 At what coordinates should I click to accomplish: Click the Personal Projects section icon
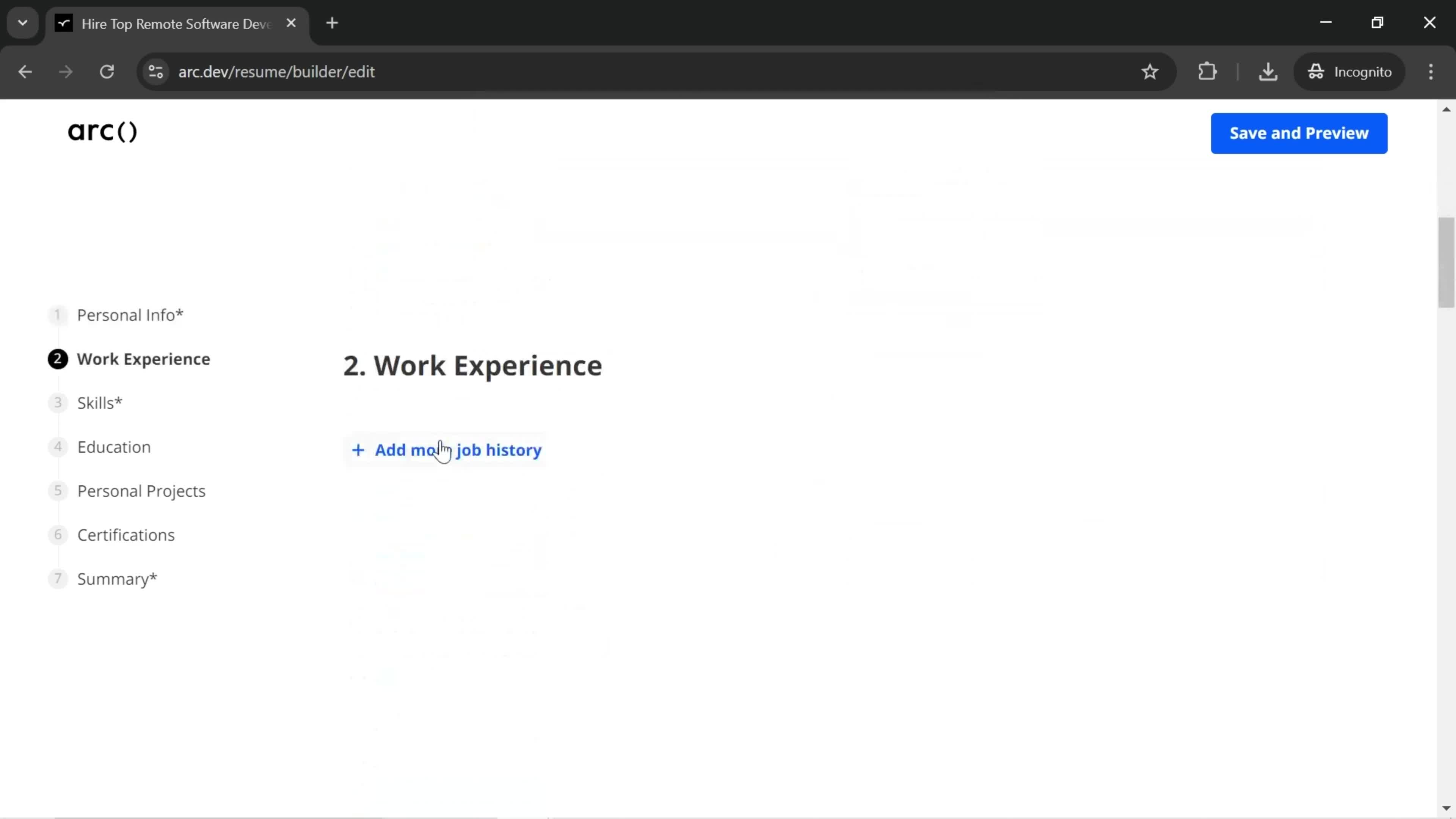[x=57, y=490]
